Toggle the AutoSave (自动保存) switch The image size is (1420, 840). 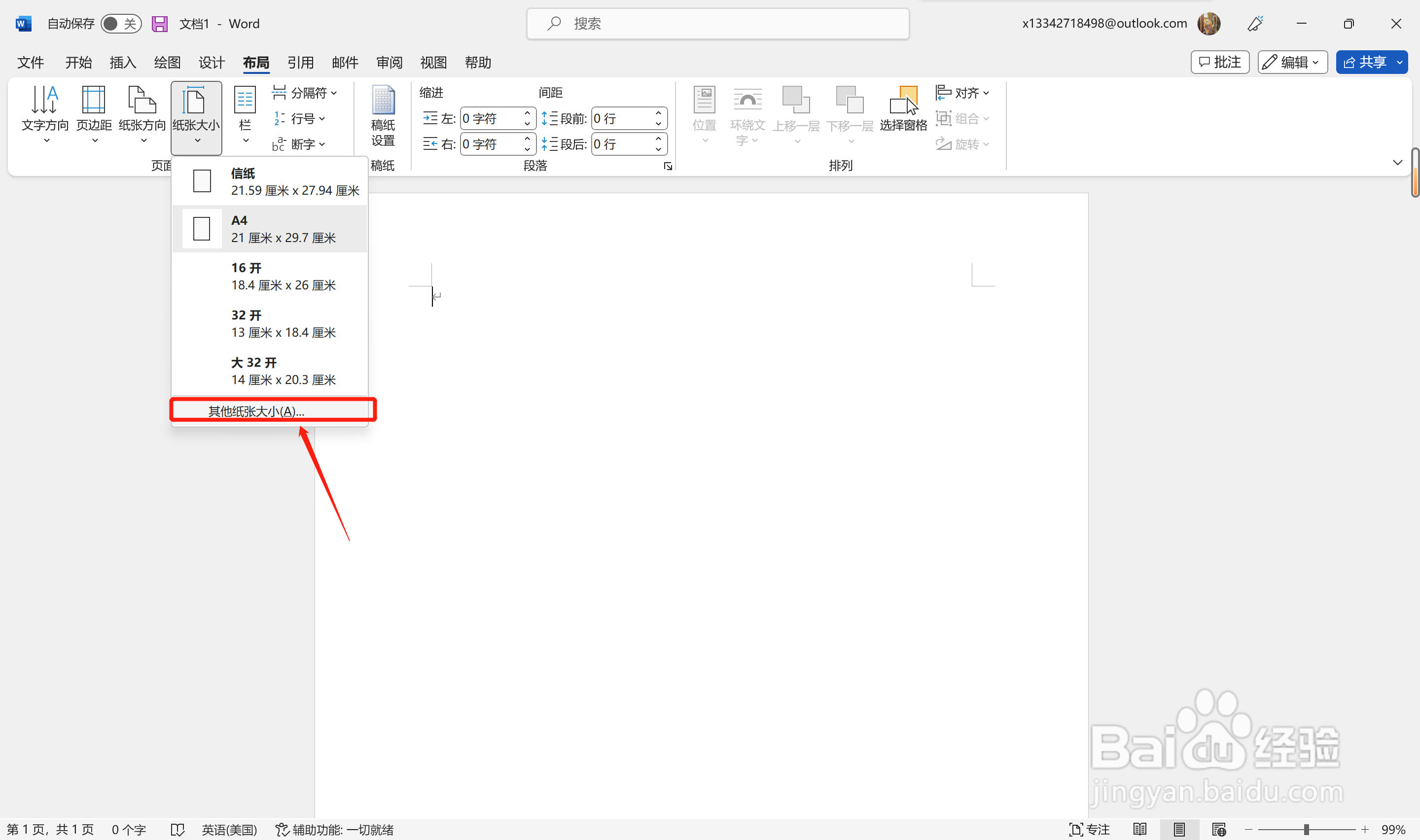pyautogui.click(x=120, y=24)
